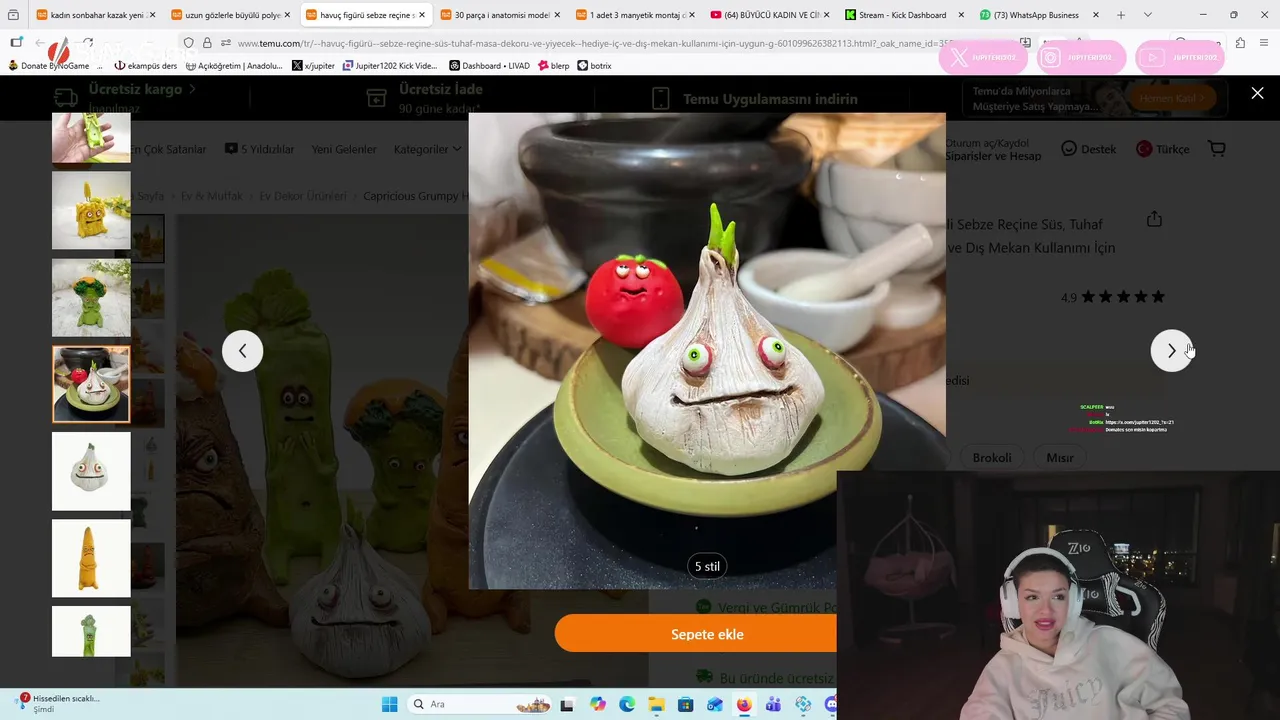Select the Brokoli style option
The height and width of the screenshot is (720, 1280).
click(x=992, y=458)
